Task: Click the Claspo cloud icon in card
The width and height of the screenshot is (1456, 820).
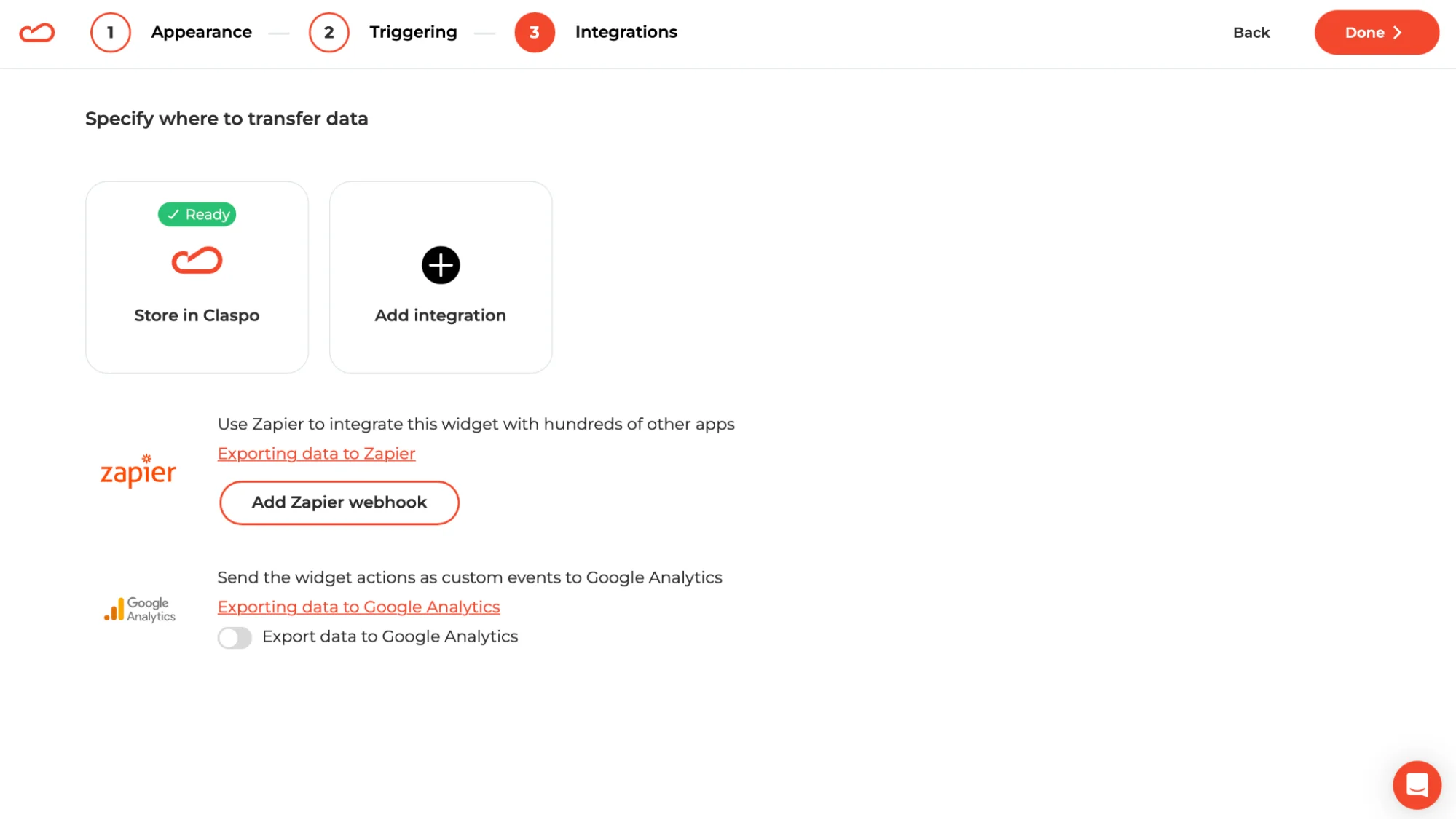Action: pyautogui.click(x=197, y=261)
